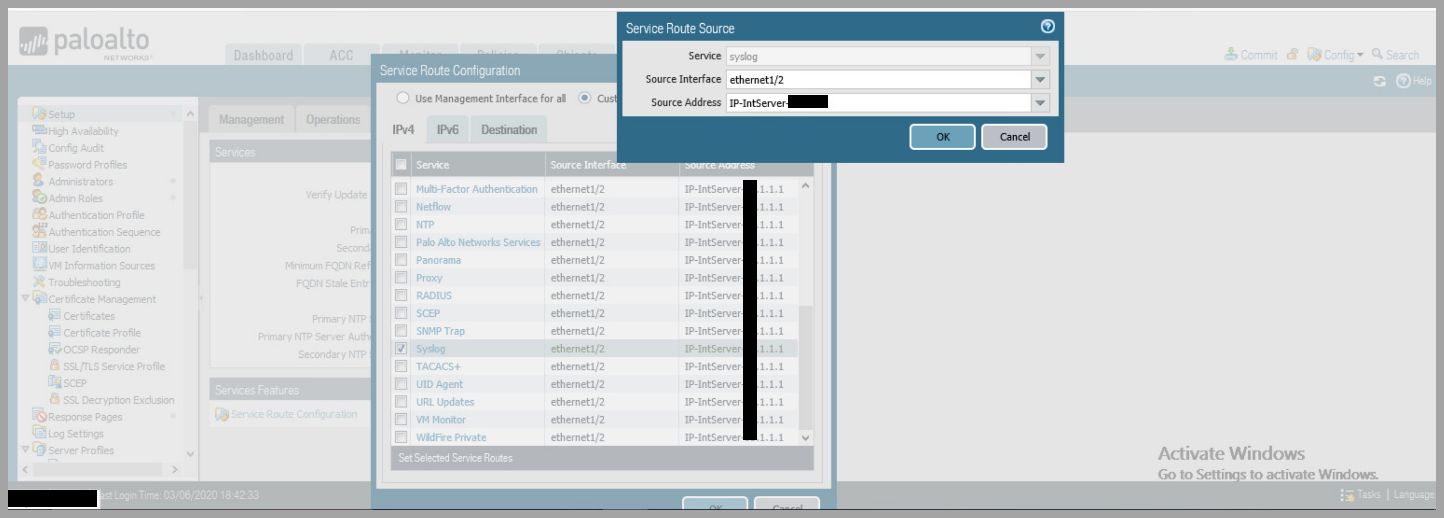Collapse the Server Profiles tree node
The image size is (1444, 518).
point(26,450)
